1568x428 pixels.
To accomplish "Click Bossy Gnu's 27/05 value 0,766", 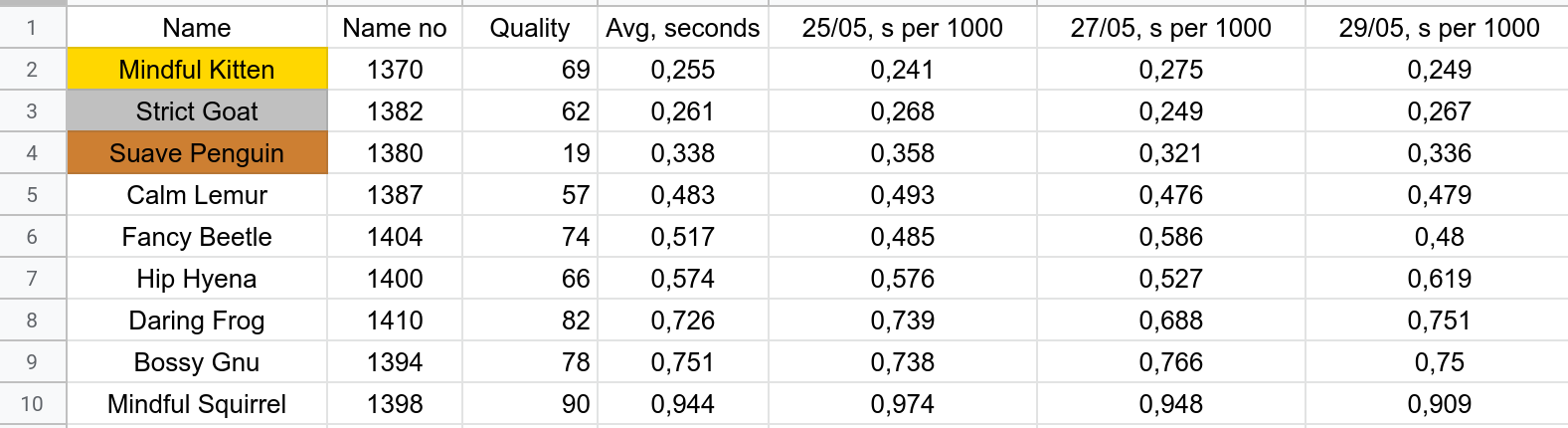I will 1170,362.
